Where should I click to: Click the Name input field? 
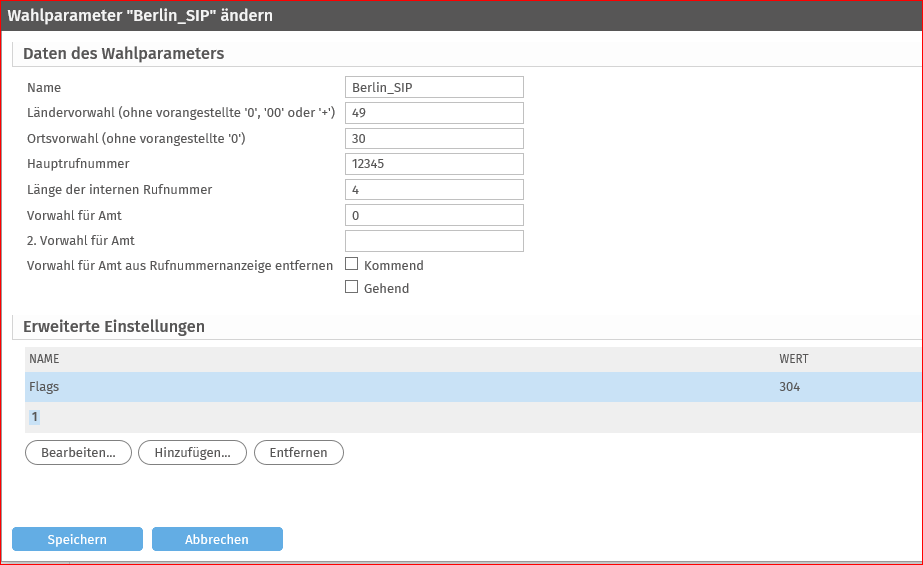click(x=434, y=87)
